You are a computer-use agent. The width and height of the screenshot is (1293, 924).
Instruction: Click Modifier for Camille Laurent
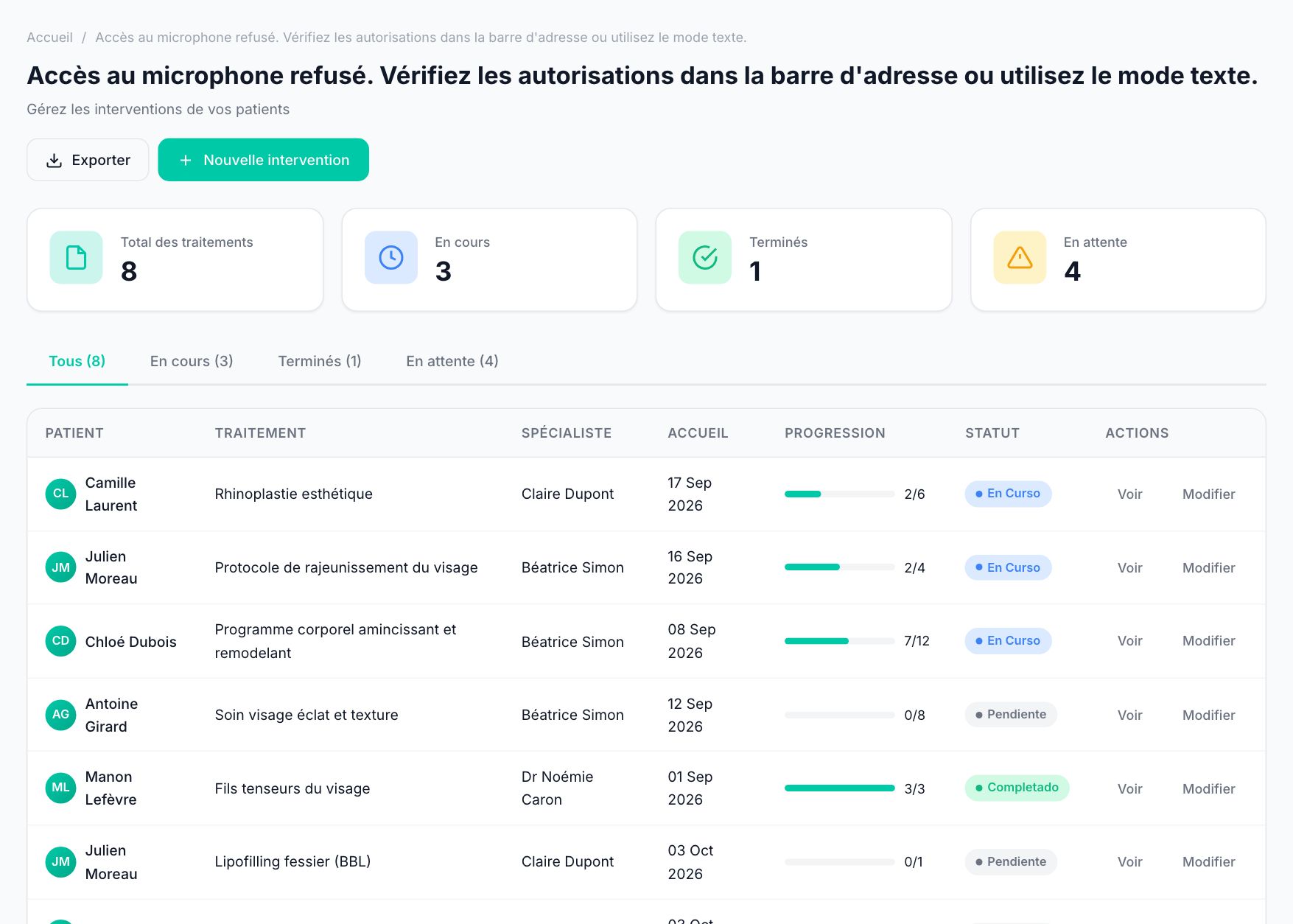click(x=1208, y=494)
